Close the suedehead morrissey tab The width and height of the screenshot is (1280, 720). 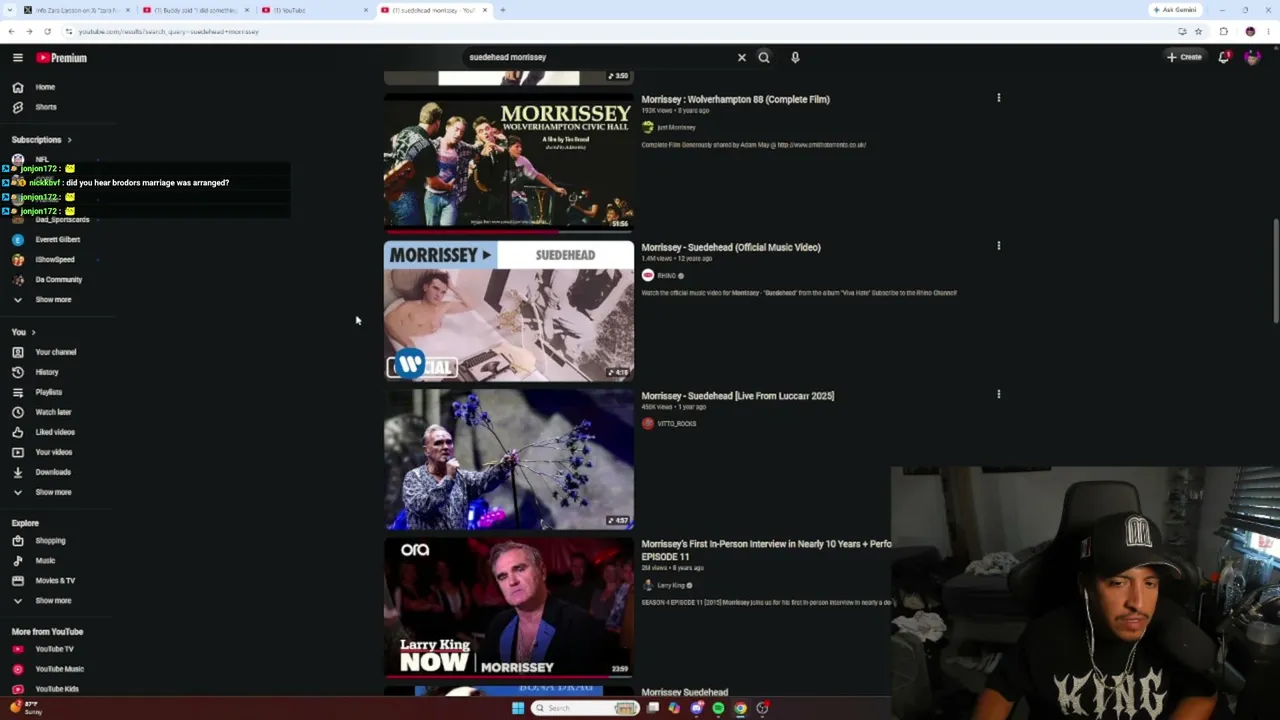point(485,10)
